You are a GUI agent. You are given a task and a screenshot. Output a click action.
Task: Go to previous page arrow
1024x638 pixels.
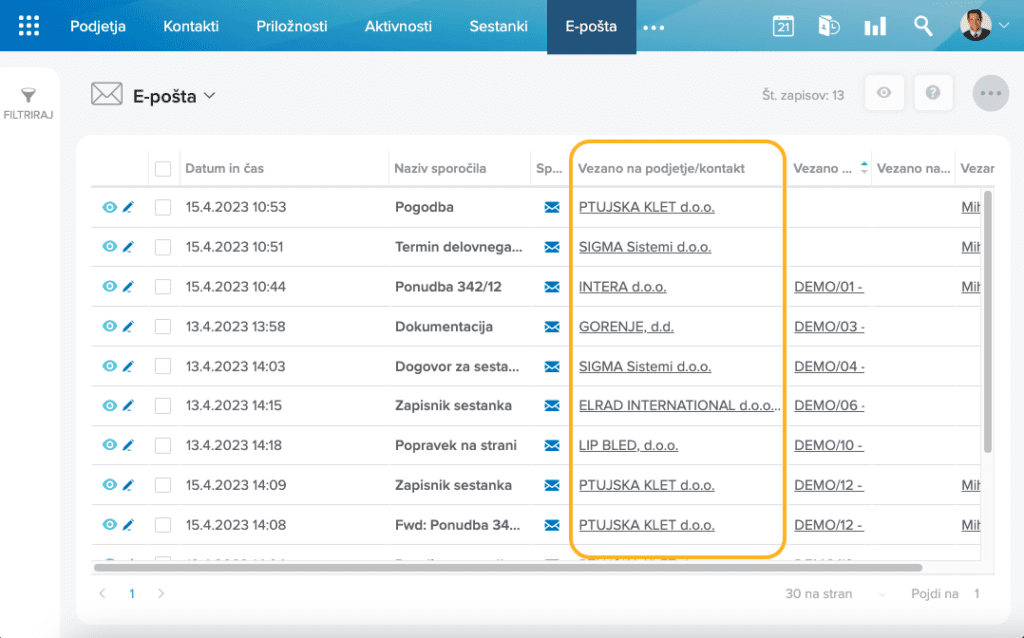click(103, 594)
